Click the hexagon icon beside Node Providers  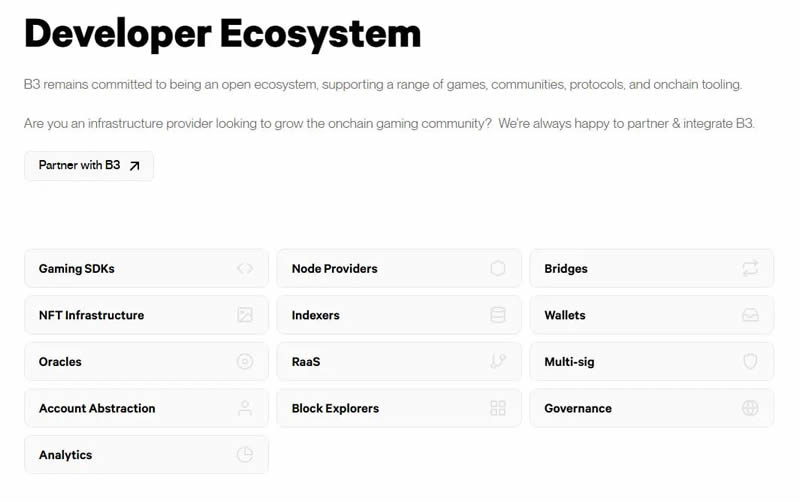(498, 269)
